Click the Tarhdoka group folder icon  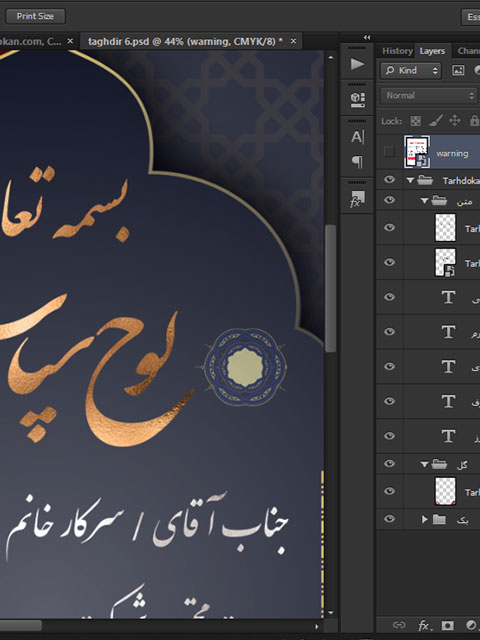pos(425,180)
